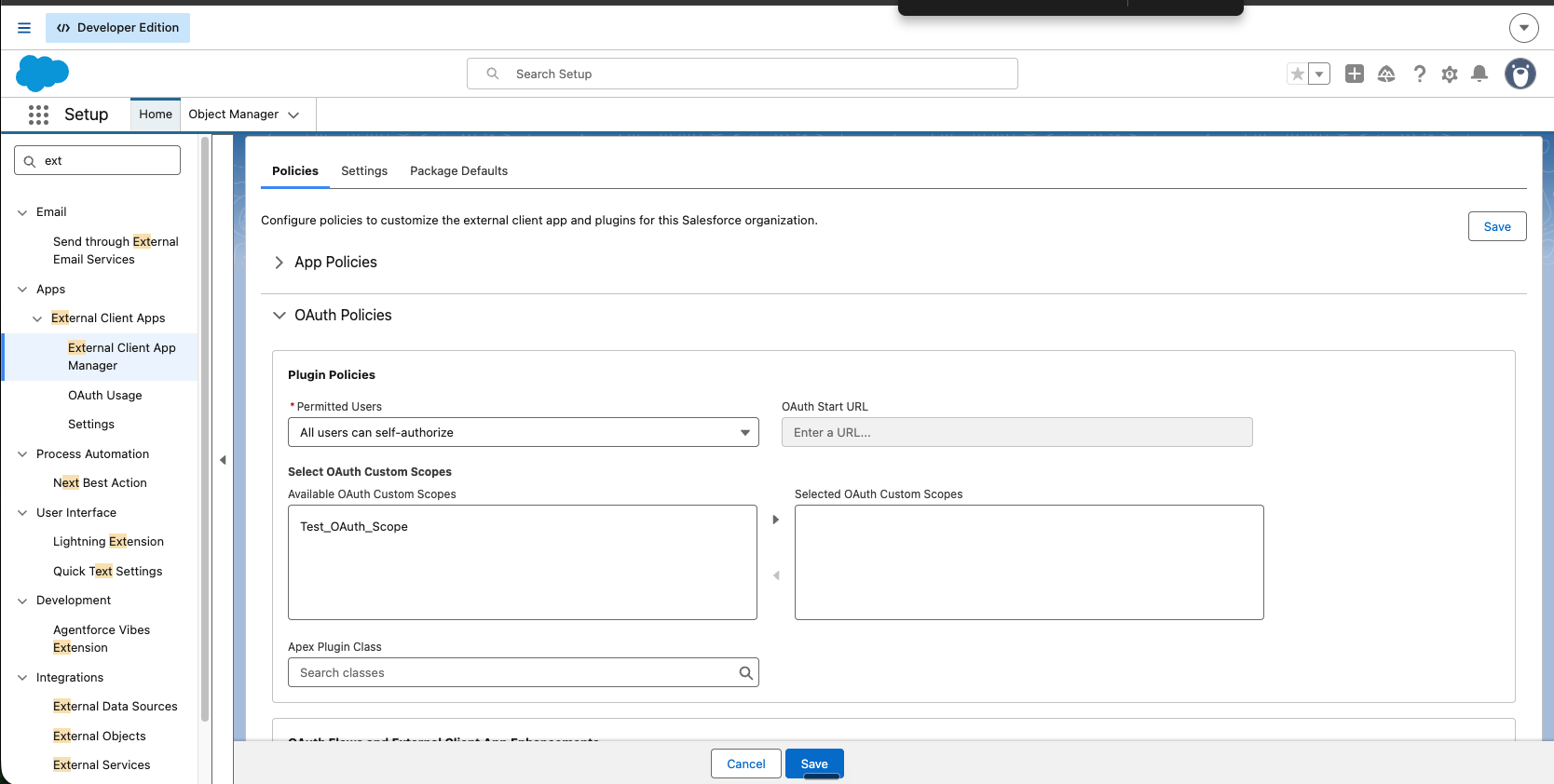Click the Salesforce cloud logo

click(x=43, y=74)
